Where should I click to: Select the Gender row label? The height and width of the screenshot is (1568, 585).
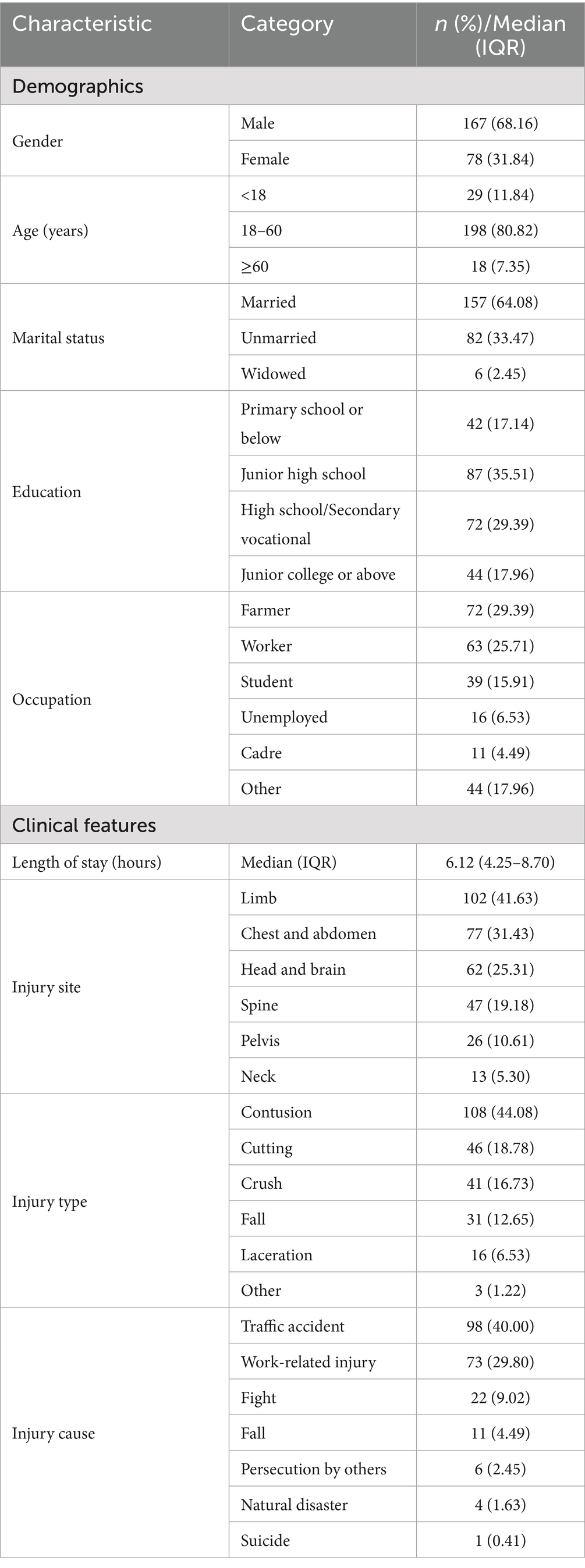click(37, 141)
